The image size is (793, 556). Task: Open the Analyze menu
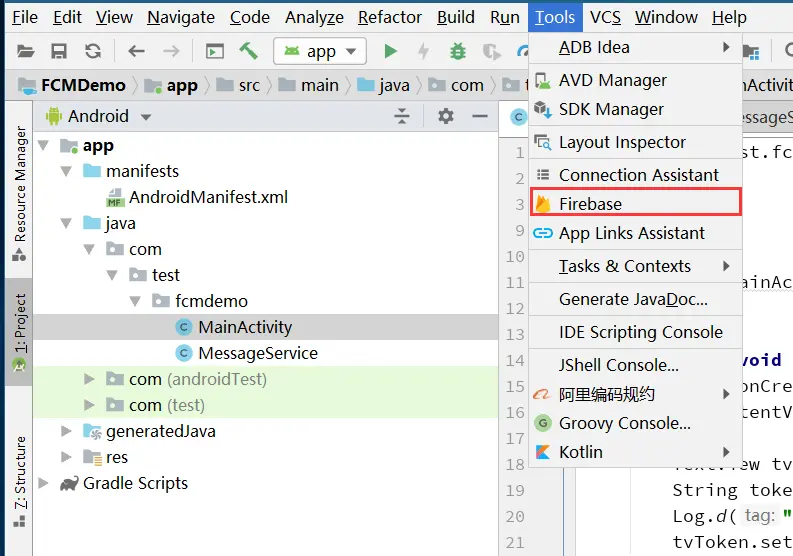coord(314,17)
